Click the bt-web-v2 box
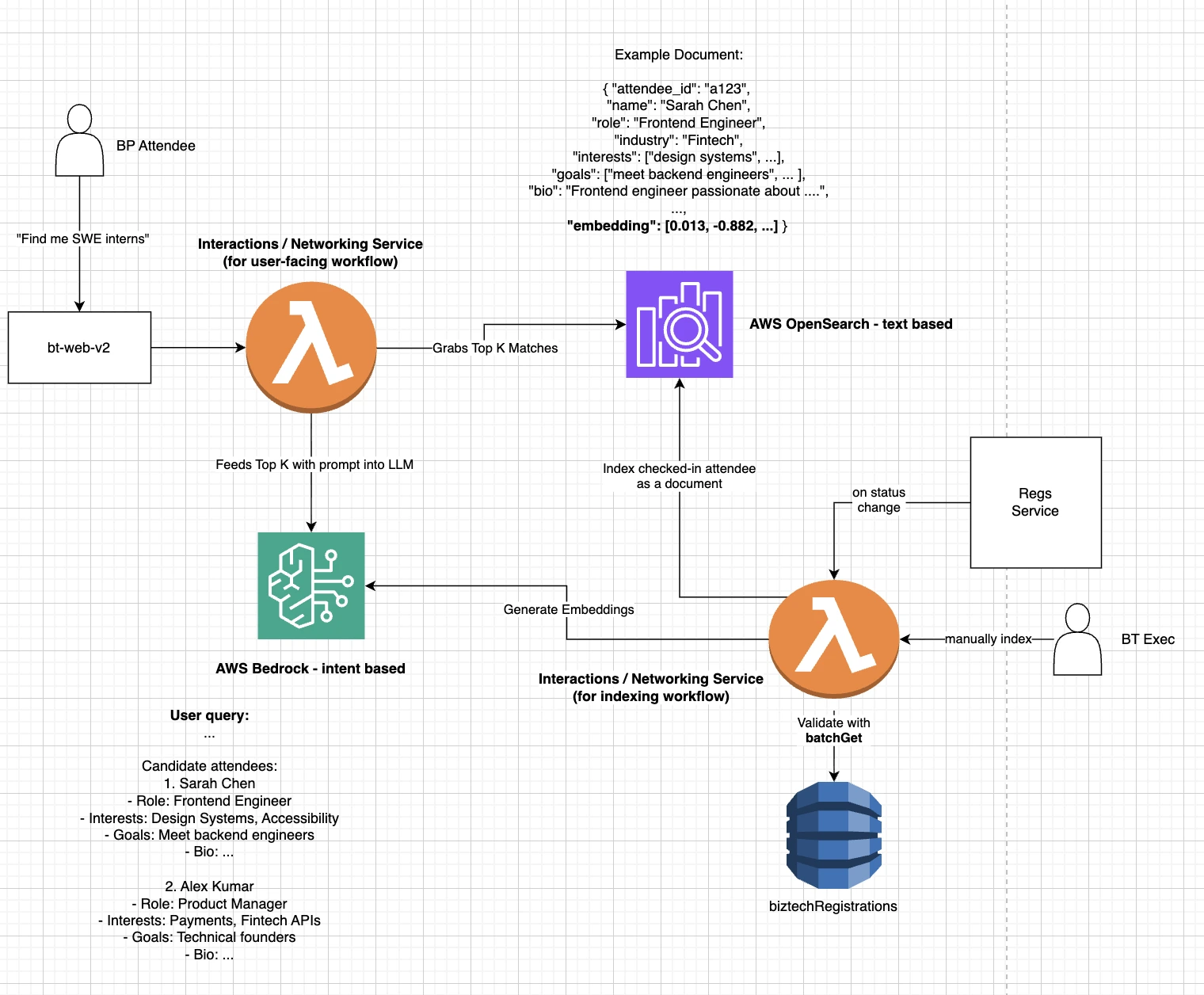 coord(79,348)
